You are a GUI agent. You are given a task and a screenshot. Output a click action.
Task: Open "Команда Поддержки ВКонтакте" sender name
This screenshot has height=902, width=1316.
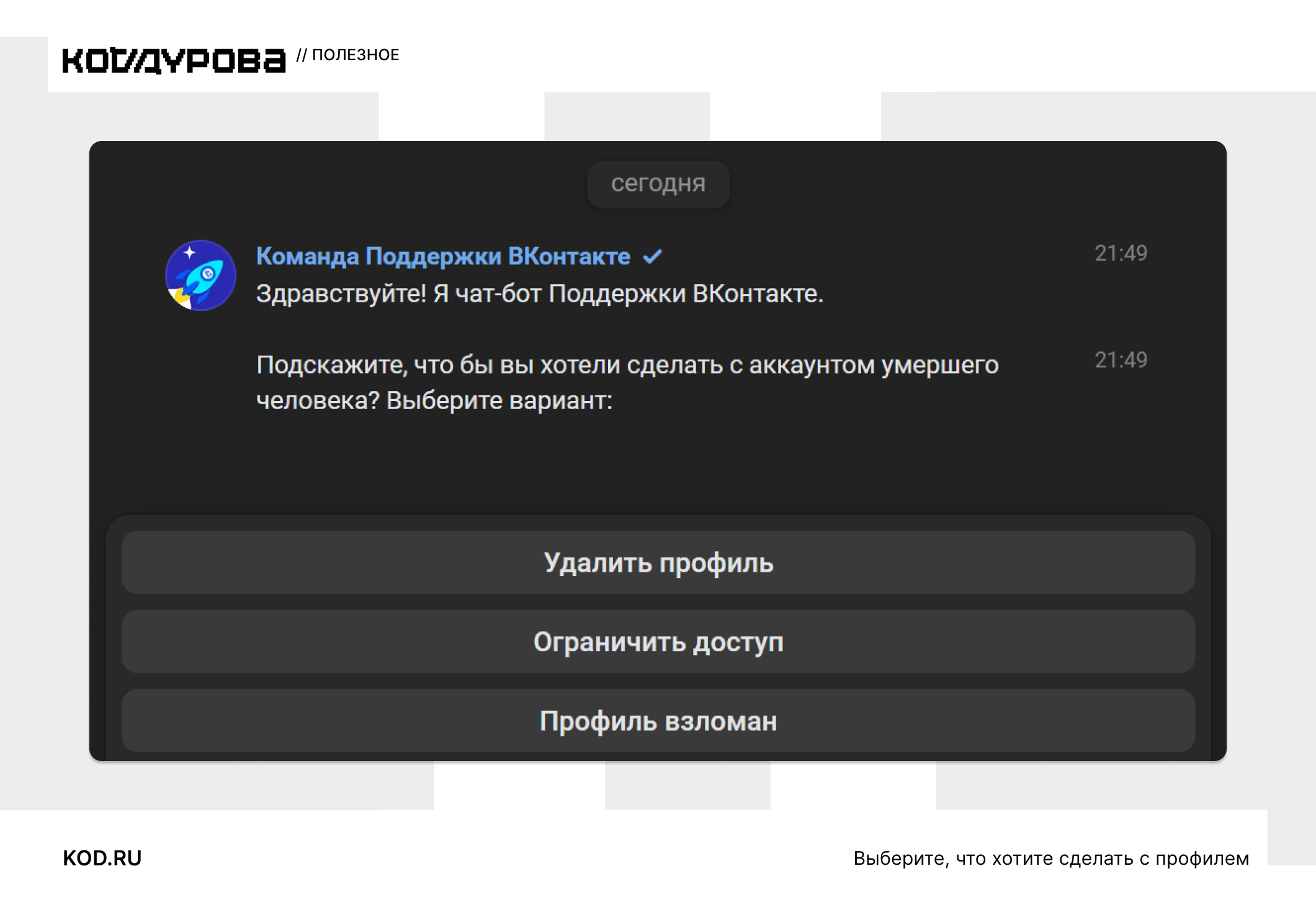(x=443, y=256)
